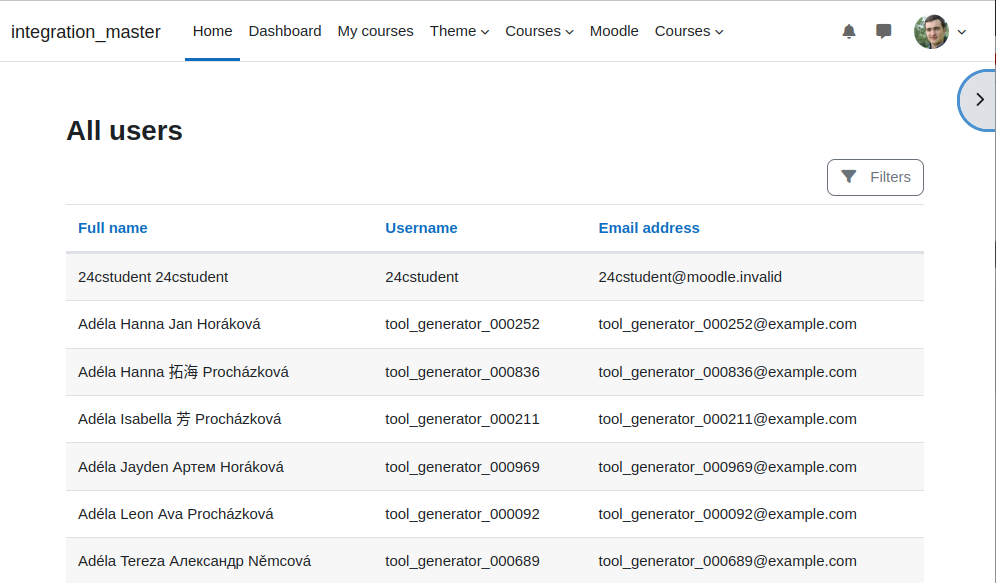Expand the Courses dropdown after Moodle
This screenshot has width=996, height=583.
(x=689, y=31)
